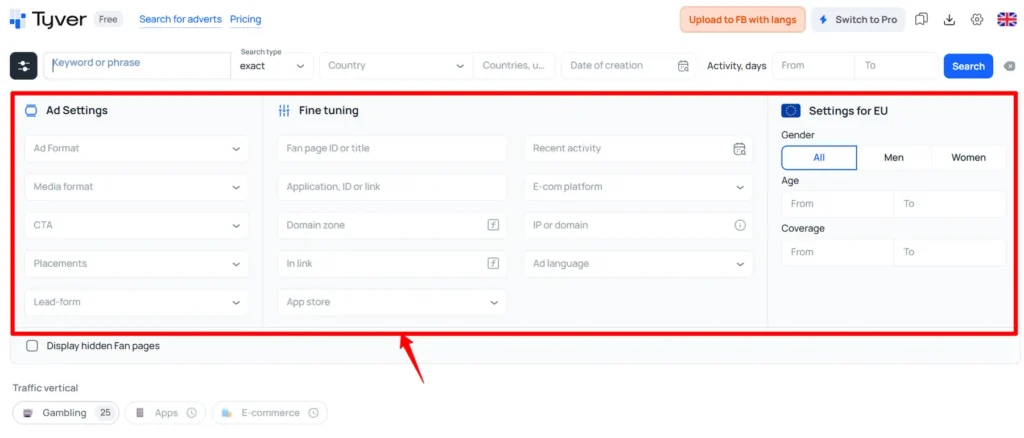Expand the E-com platform dropdown

click(x=639, y=187)
